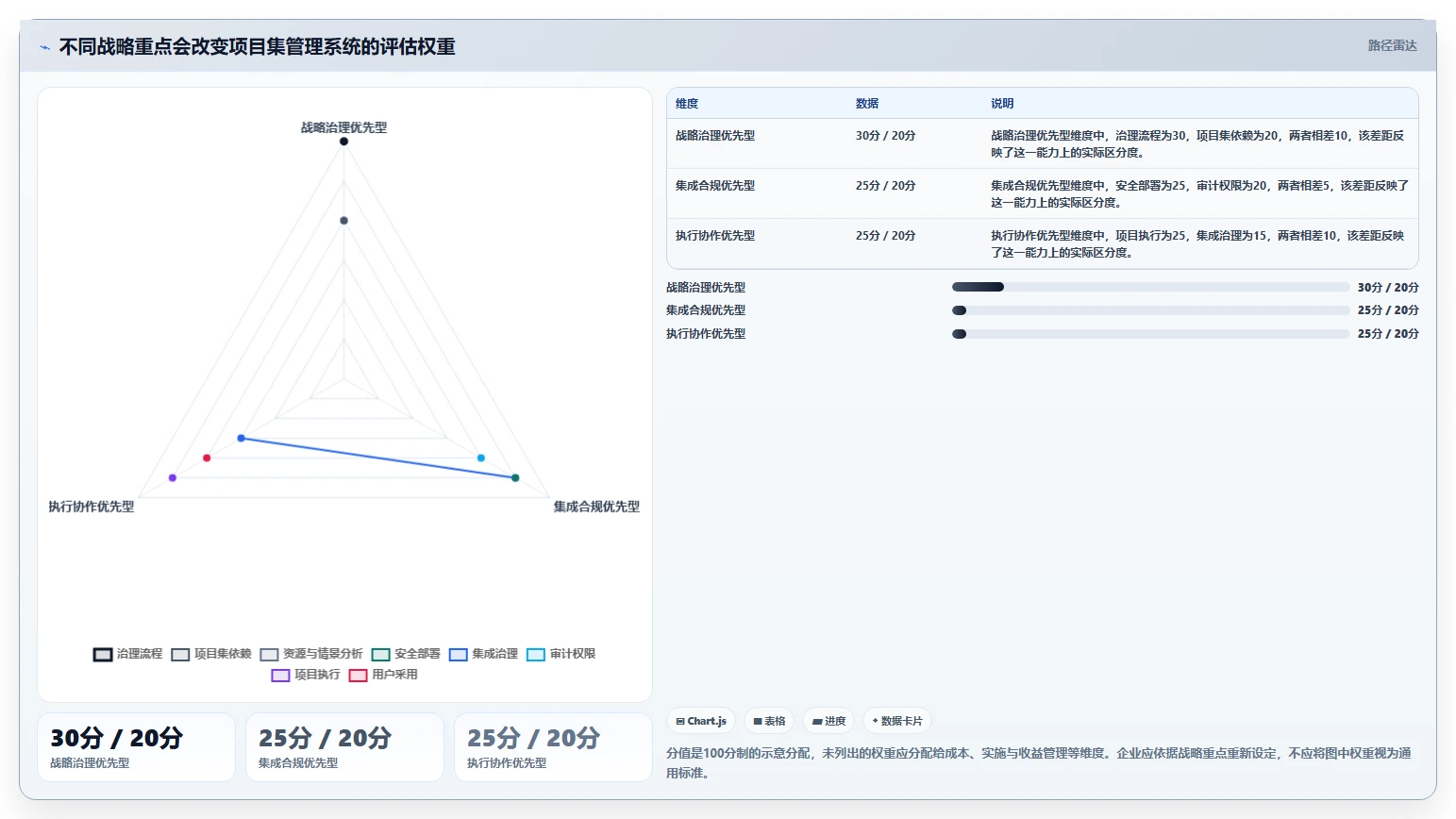This screenshot has height=819, width=1456.
Task: Click the footnote beginning 分值是100分制的示意分配
Action: tap(1039, 763)
